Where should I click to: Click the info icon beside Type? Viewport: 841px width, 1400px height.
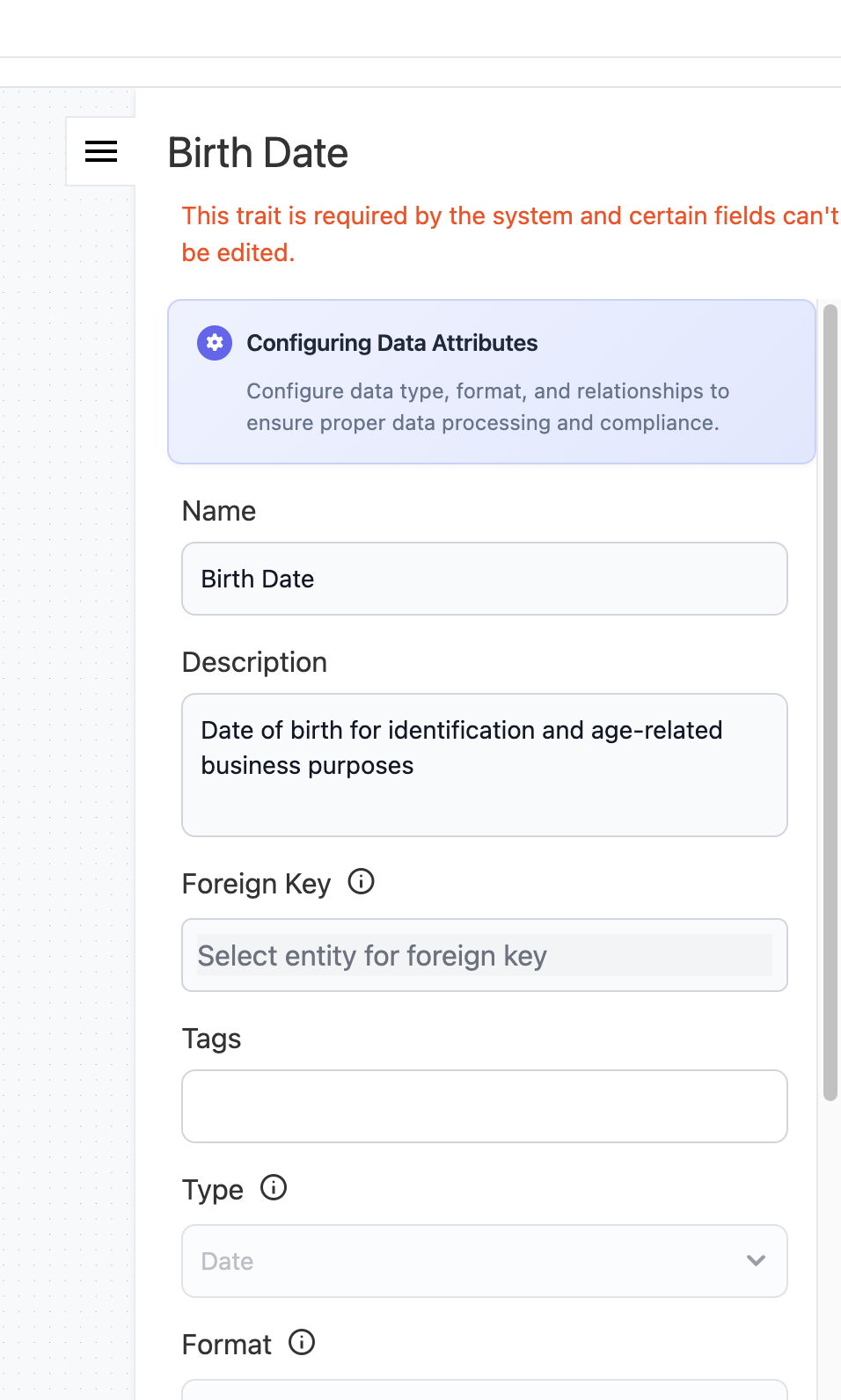click(x=274, y=1188)
